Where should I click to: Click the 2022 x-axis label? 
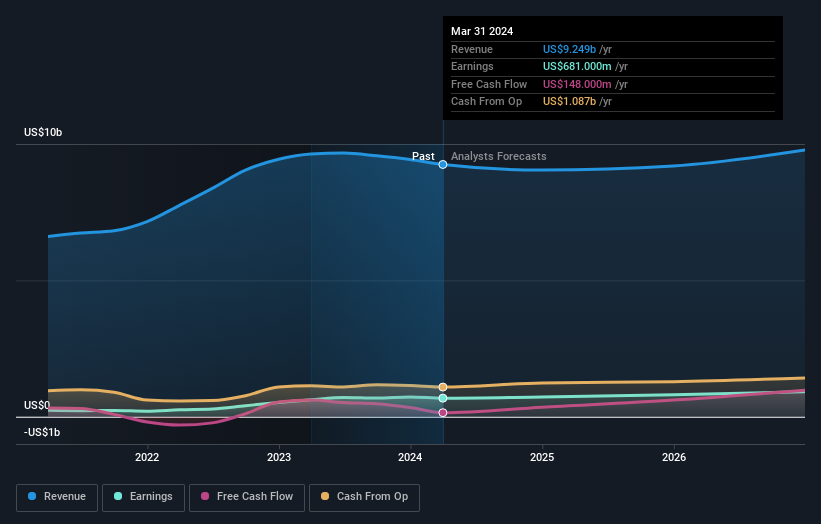point(147,457)
